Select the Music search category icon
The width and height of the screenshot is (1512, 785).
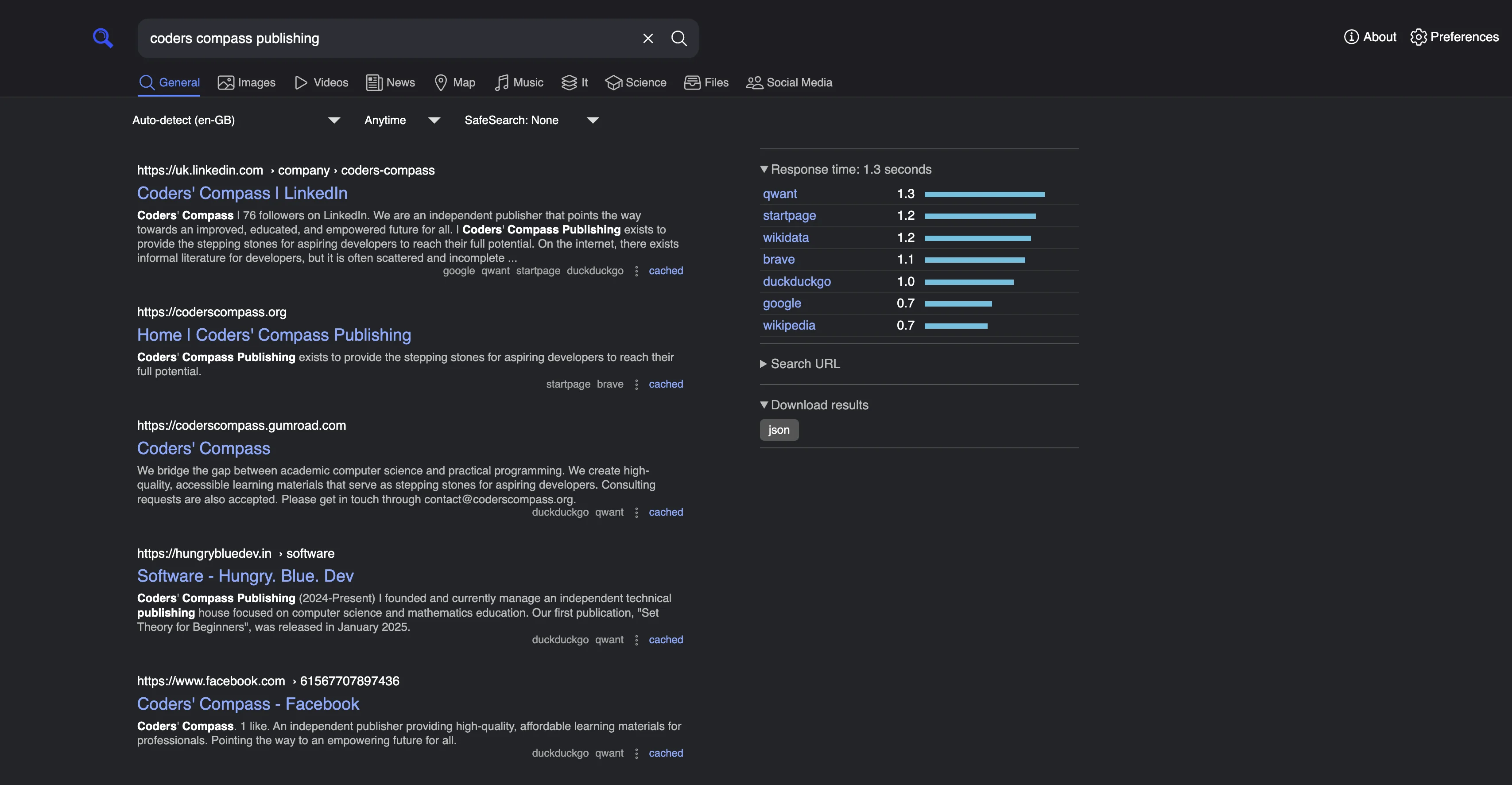click(x=501, y=82)
